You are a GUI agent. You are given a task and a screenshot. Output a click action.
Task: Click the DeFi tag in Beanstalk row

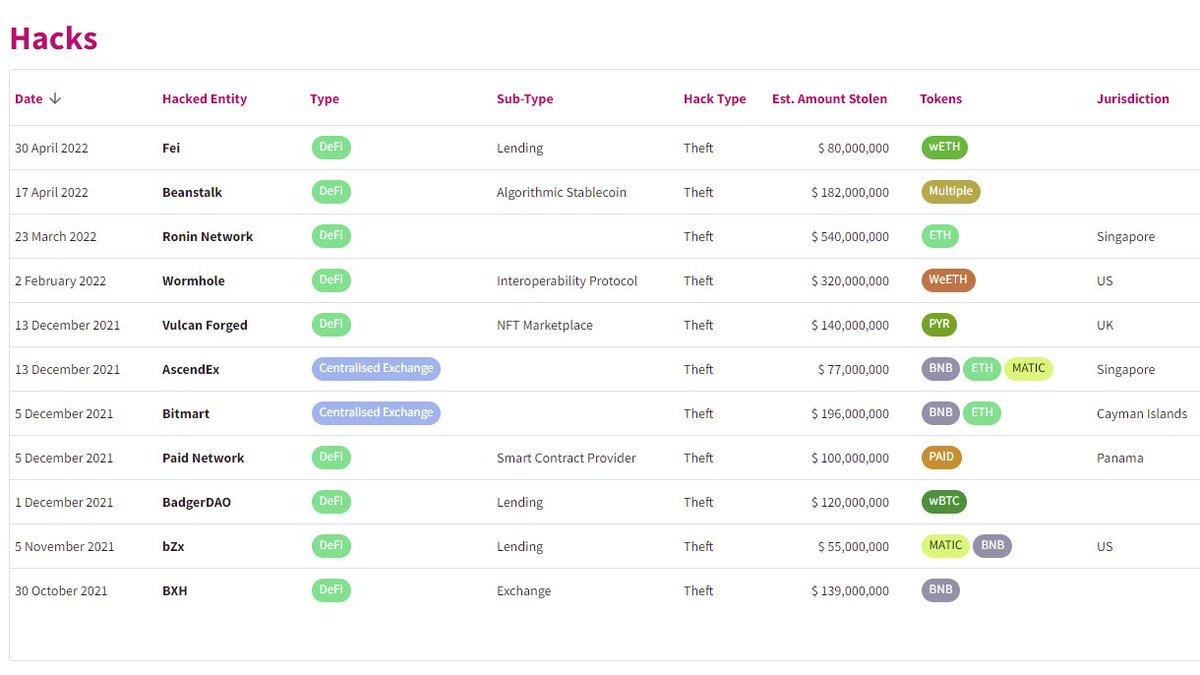[331, 192]
